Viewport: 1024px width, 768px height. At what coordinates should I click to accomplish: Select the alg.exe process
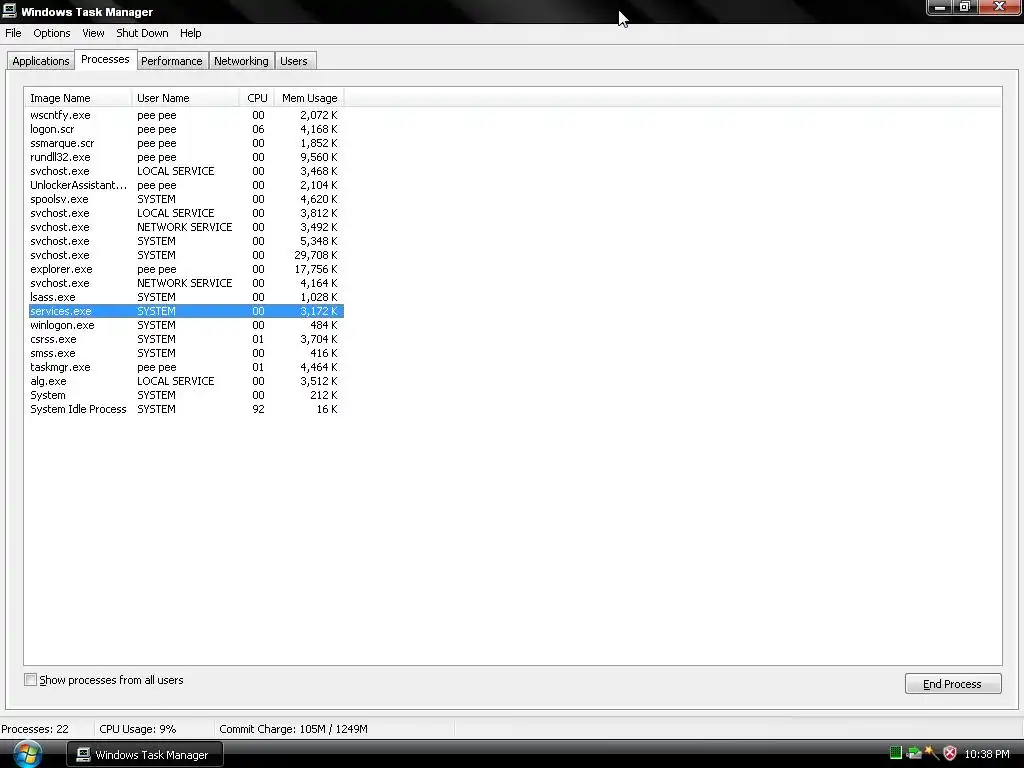186,381
